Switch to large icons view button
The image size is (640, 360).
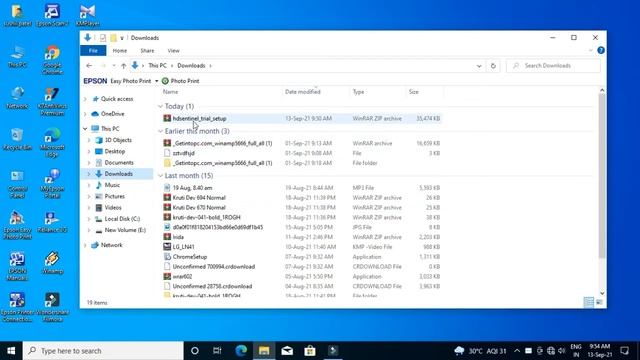click(x=599, y=302)
